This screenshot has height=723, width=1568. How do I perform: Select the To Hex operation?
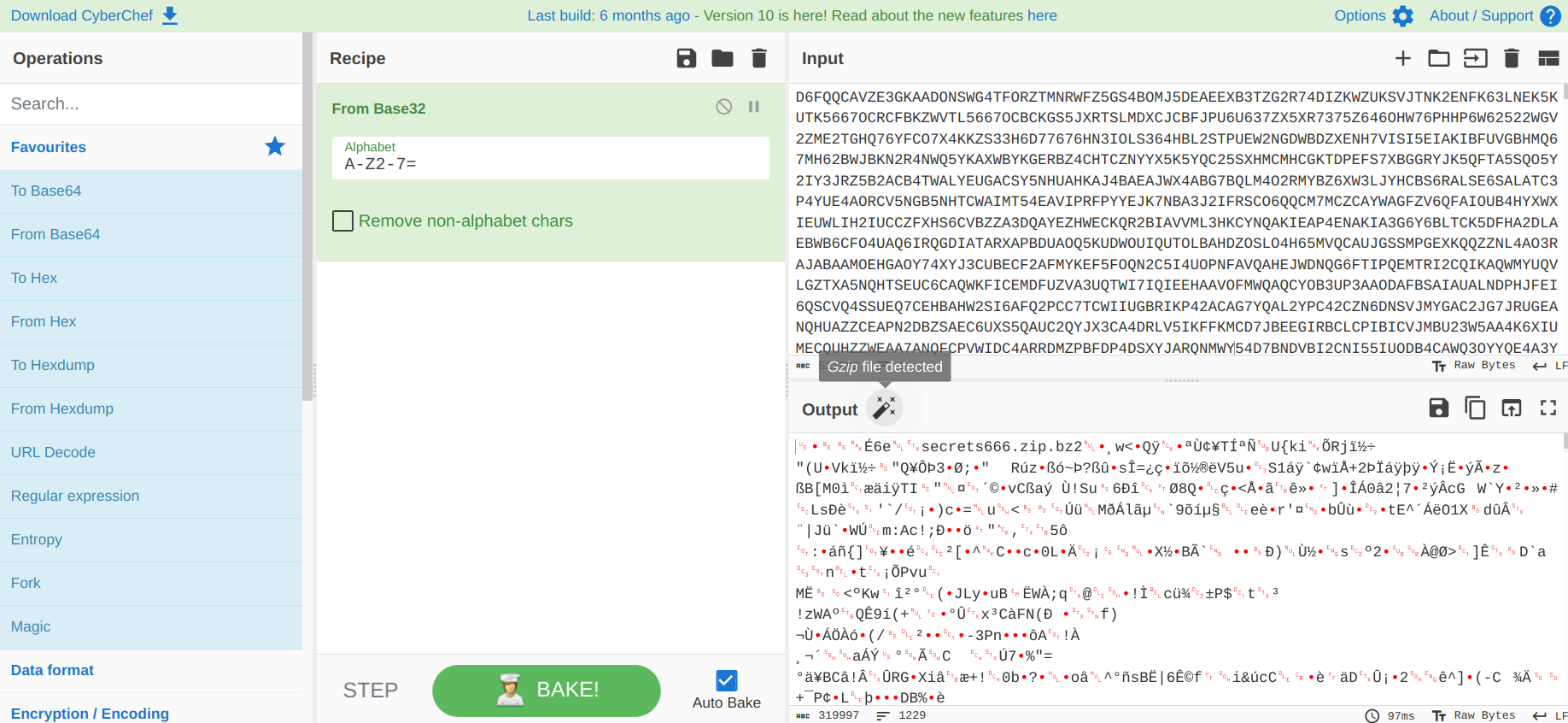click(x=151, y=279)
